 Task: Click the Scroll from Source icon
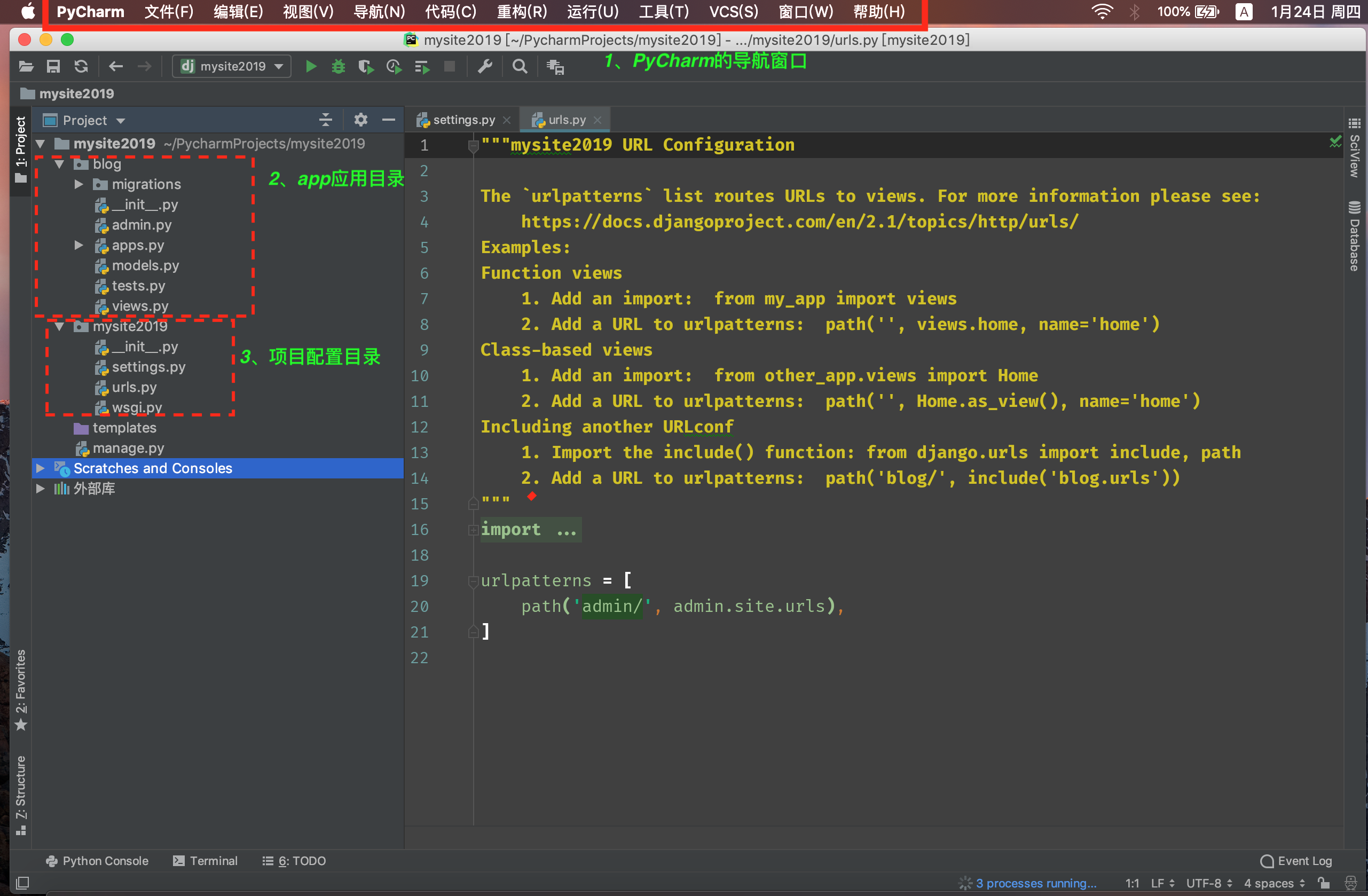tap(326, 120)
